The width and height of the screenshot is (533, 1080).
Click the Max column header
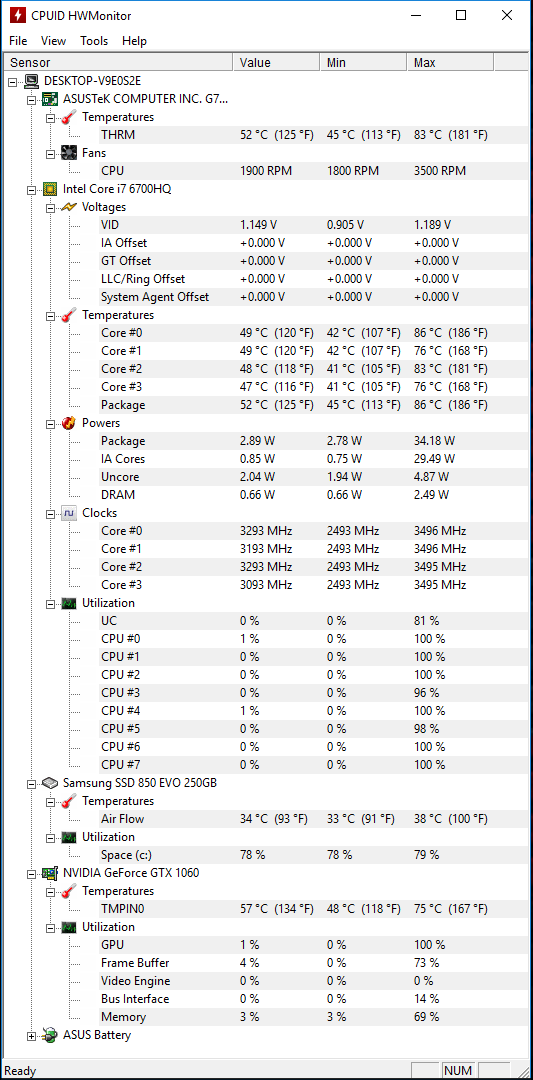[x=450, y=63]
